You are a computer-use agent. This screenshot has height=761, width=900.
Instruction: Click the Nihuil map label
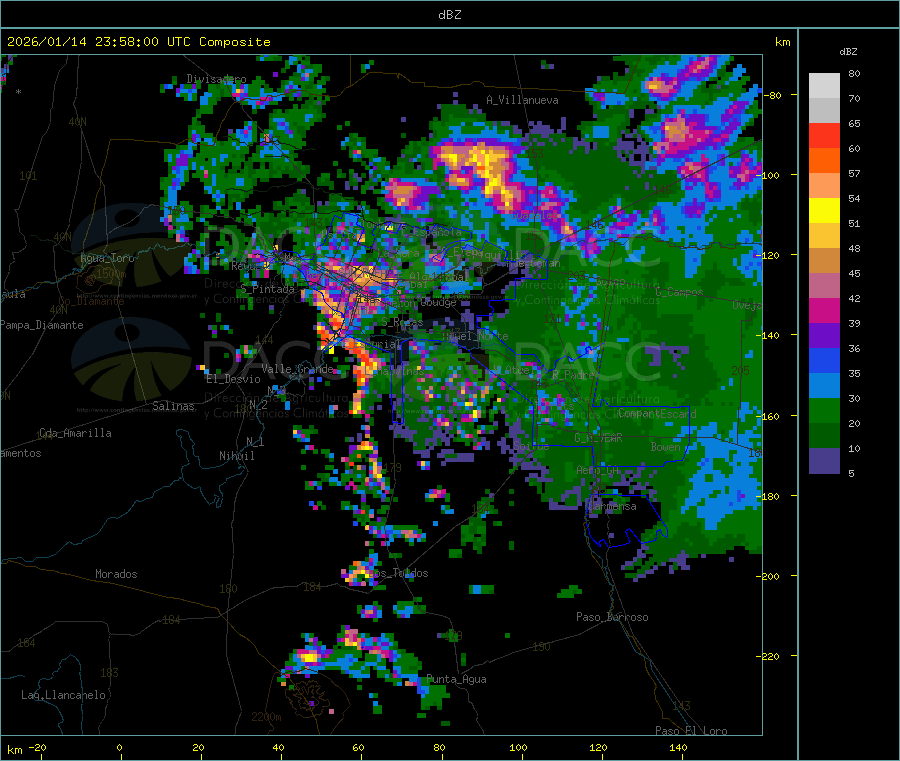click(236, 456)
